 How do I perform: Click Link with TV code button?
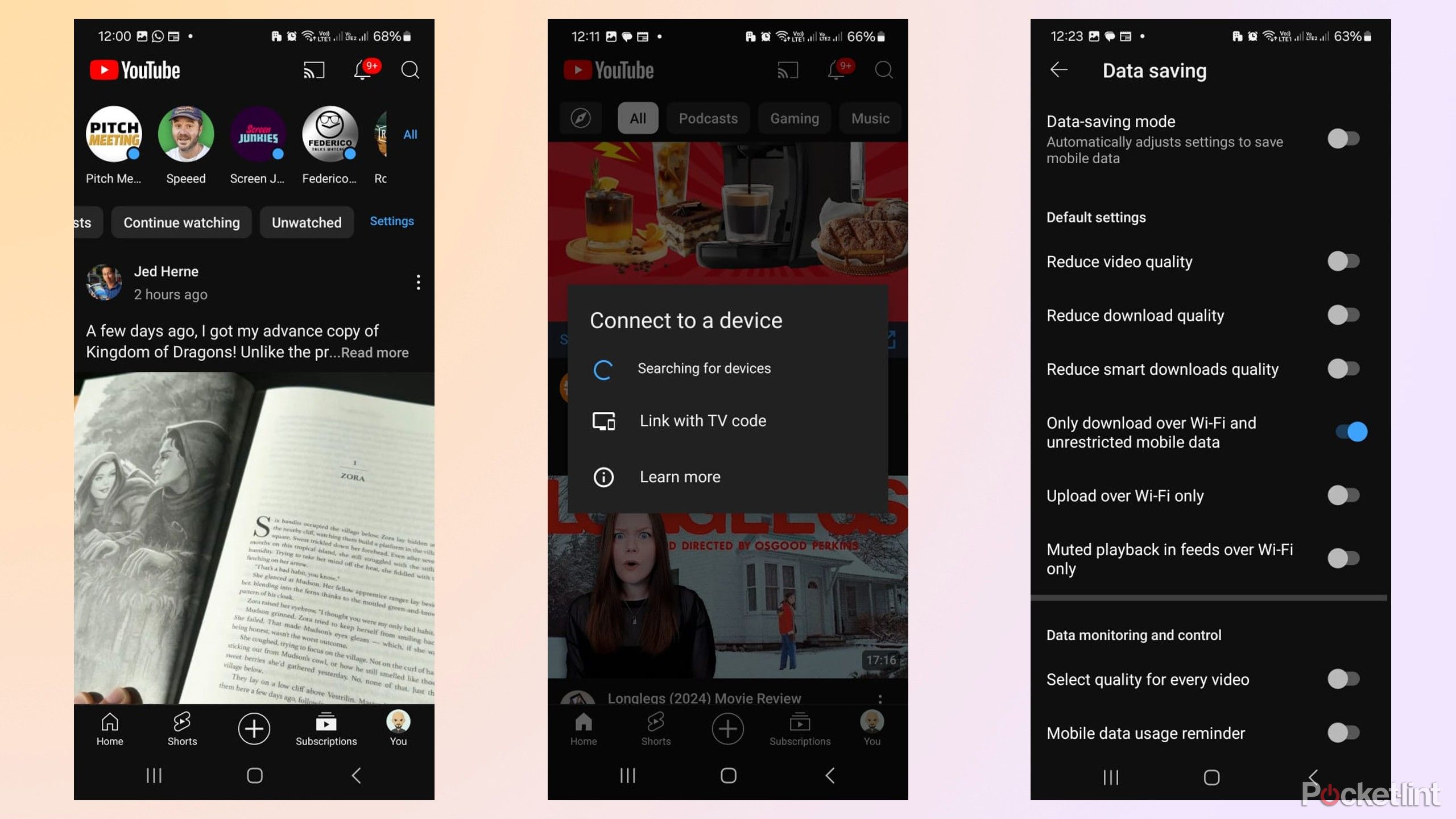tap(703, 420)
